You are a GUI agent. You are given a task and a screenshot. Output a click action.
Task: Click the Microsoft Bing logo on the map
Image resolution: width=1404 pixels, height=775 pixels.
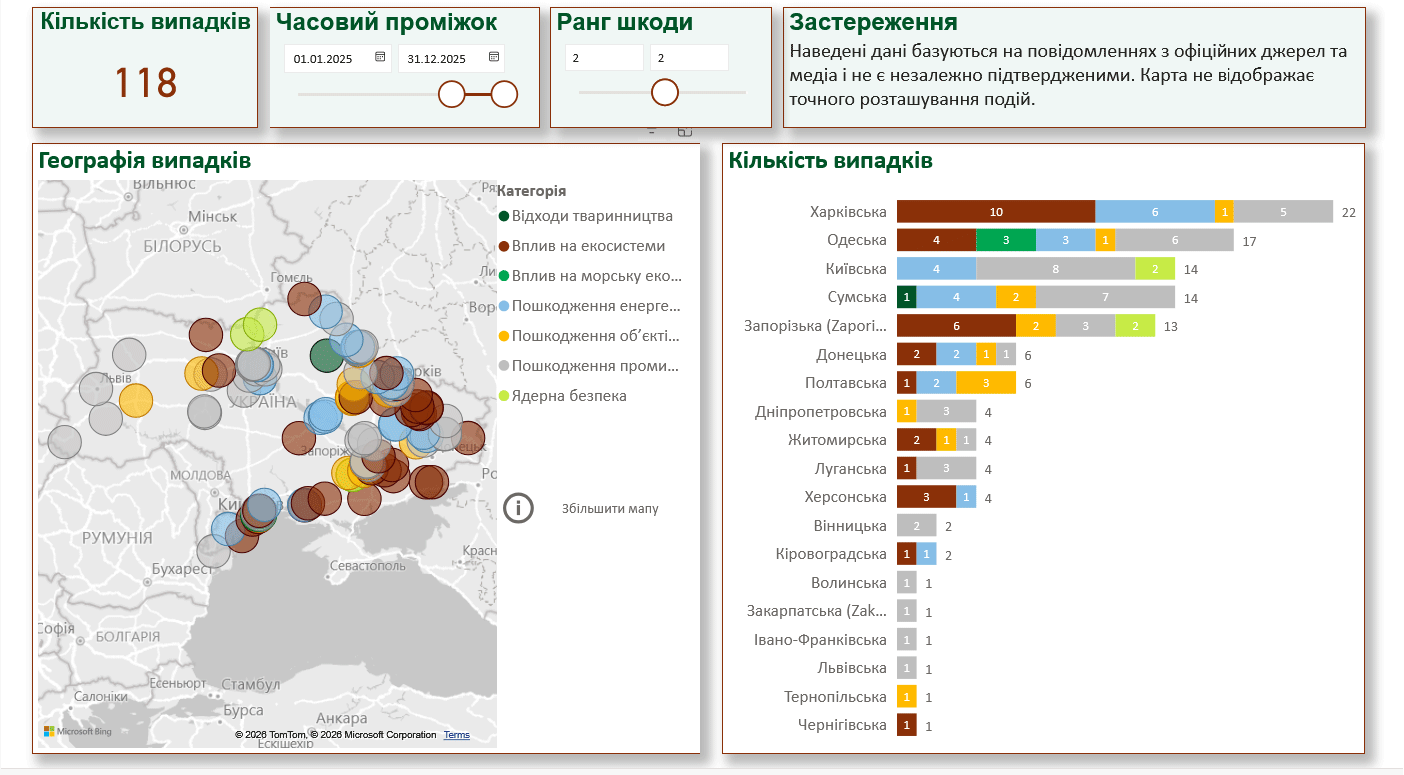(78, 731)
